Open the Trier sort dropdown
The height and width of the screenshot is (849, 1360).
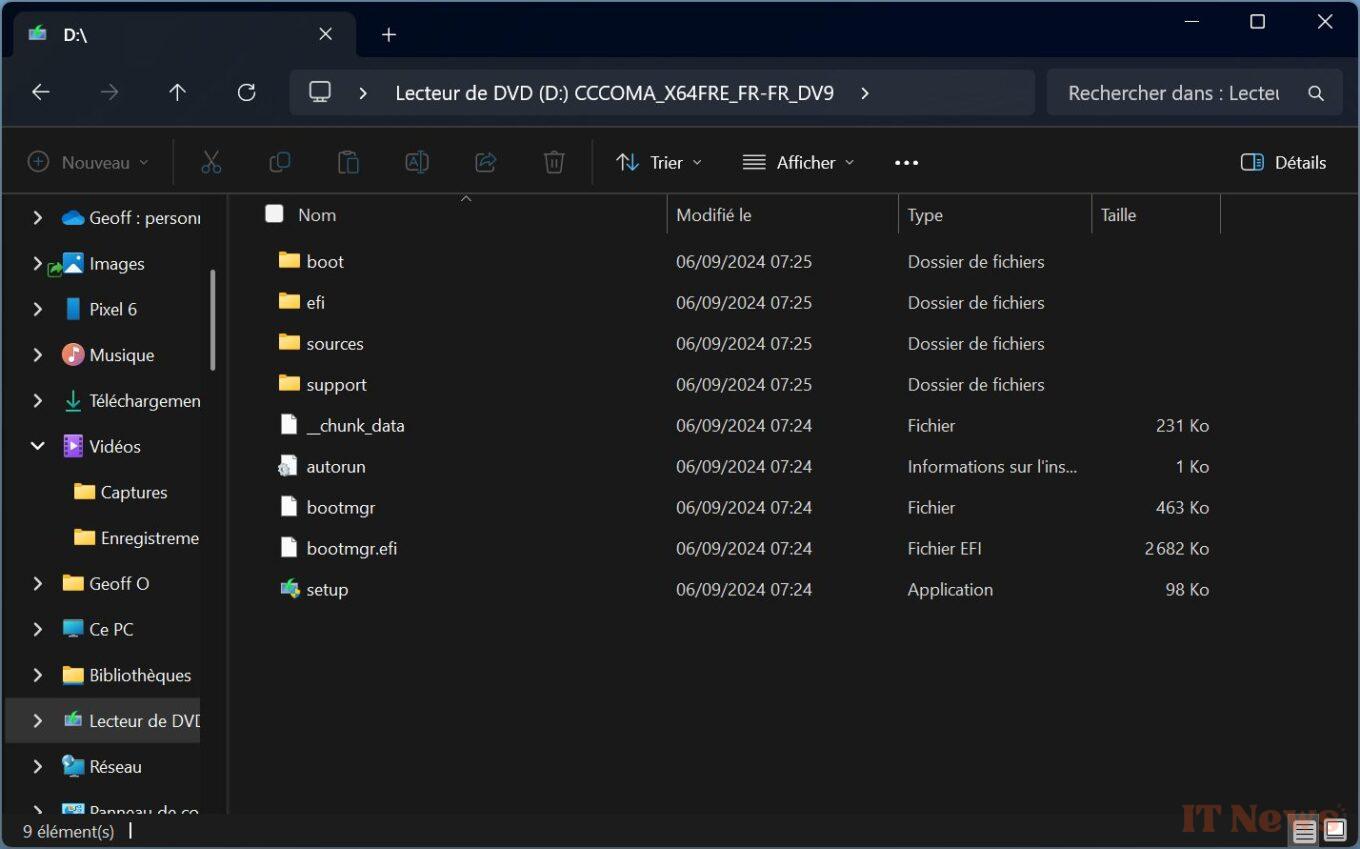[657, 162]
